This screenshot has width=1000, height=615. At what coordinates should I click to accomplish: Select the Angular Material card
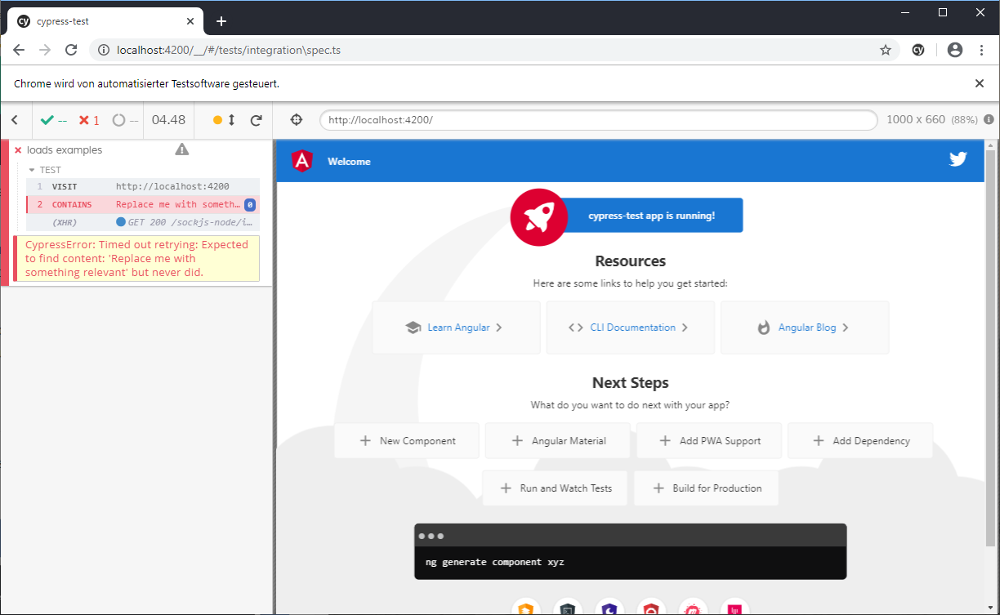tap(557, 441)
